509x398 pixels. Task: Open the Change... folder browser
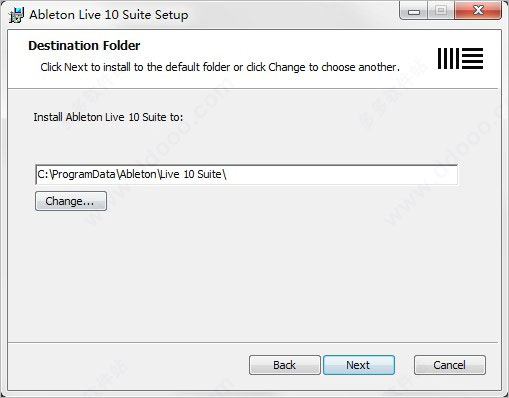(x=71, y=201)
